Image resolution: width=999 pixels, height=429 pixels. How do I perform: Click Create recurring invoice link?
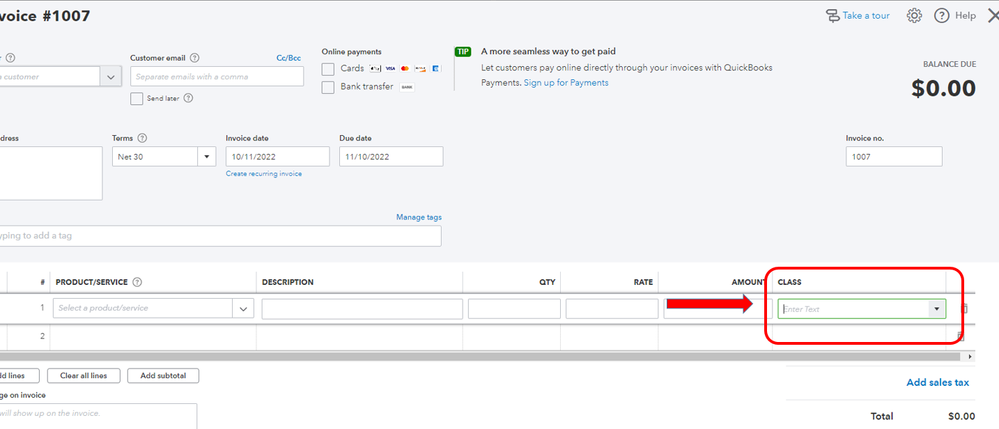tap(264, 174)
